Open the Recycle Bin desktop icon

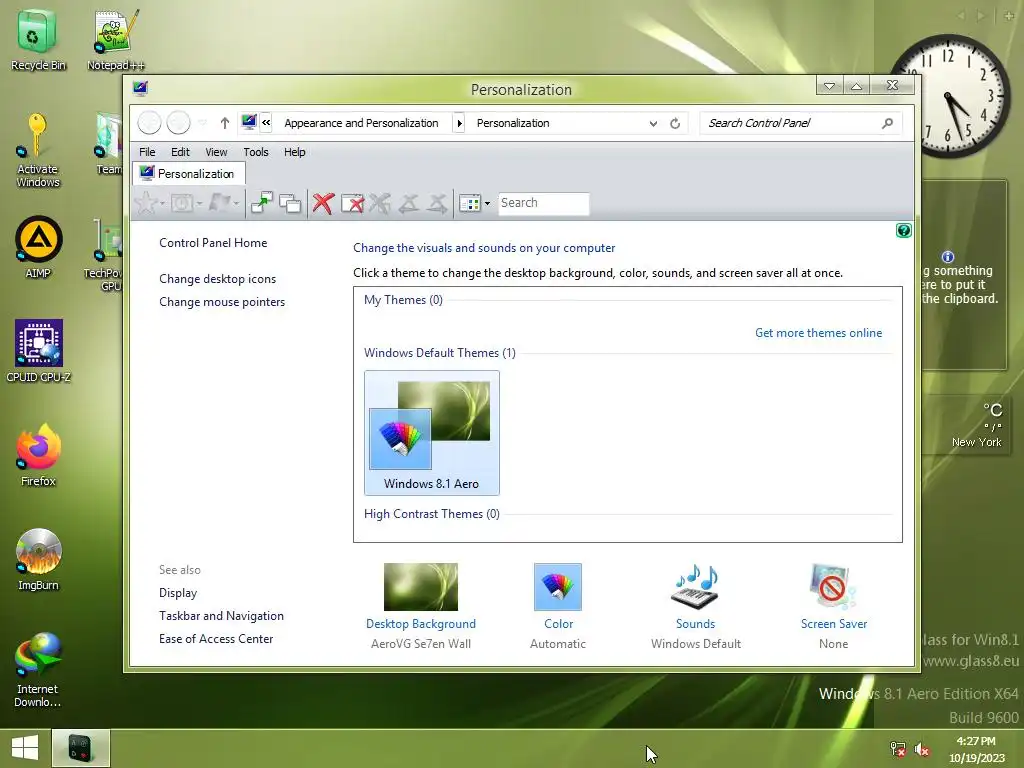[37, 39]
